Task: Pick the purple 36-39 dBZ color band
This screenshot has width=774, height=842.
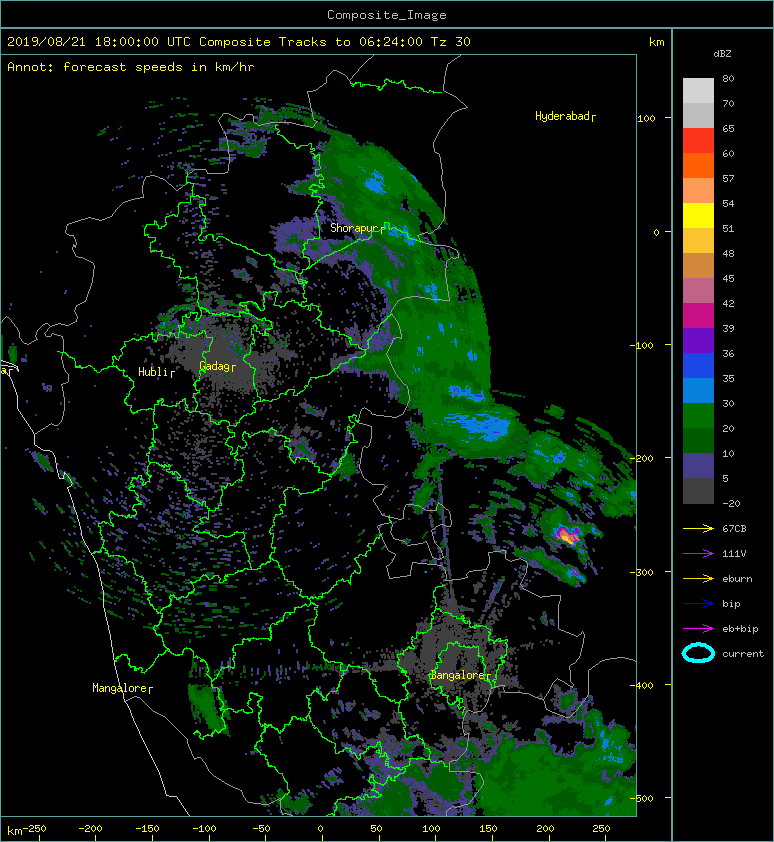Action: (x=698, y=340)
